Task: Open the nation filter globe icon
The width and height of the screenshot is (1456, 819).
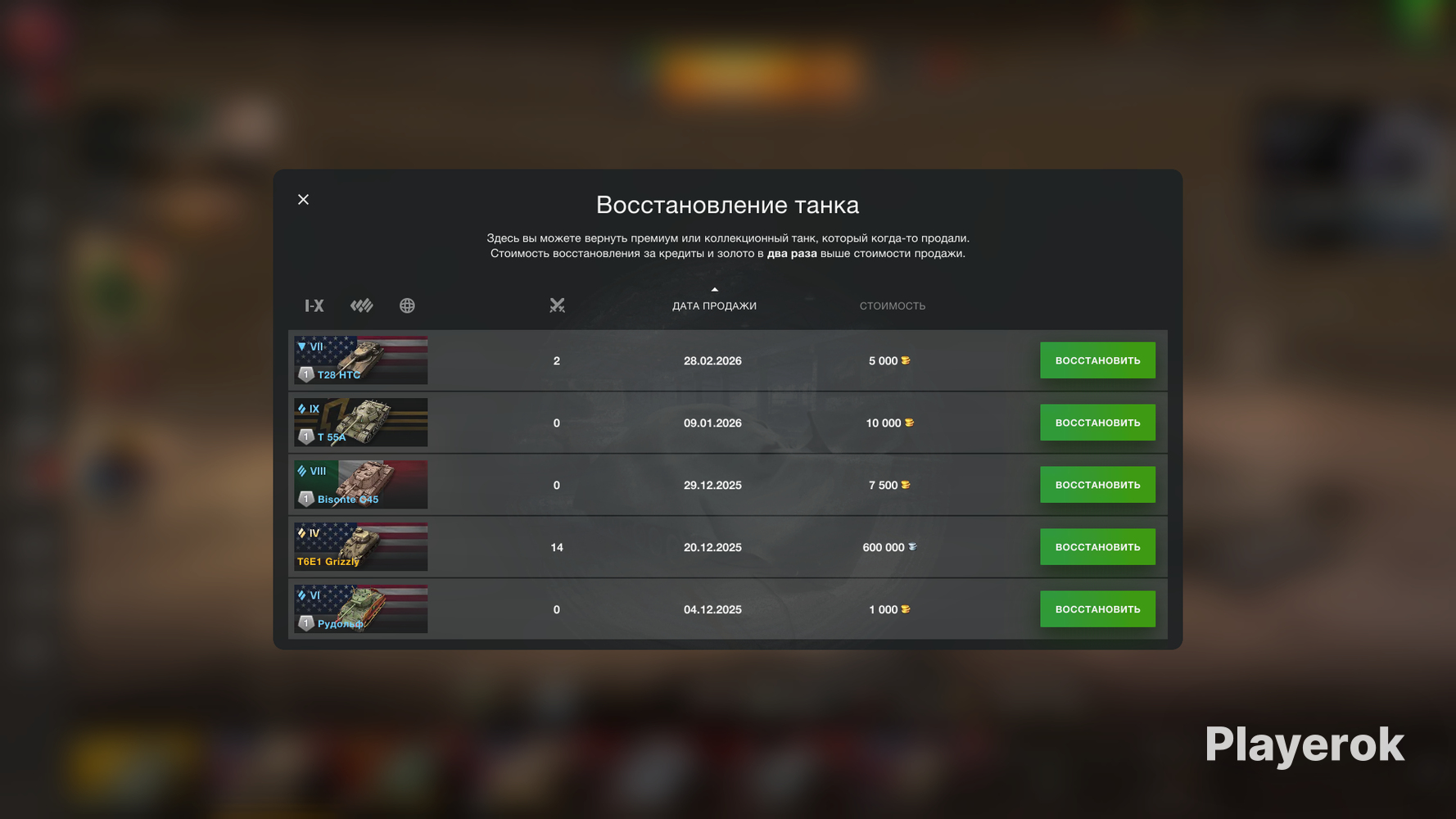Action: coord(407,305)
